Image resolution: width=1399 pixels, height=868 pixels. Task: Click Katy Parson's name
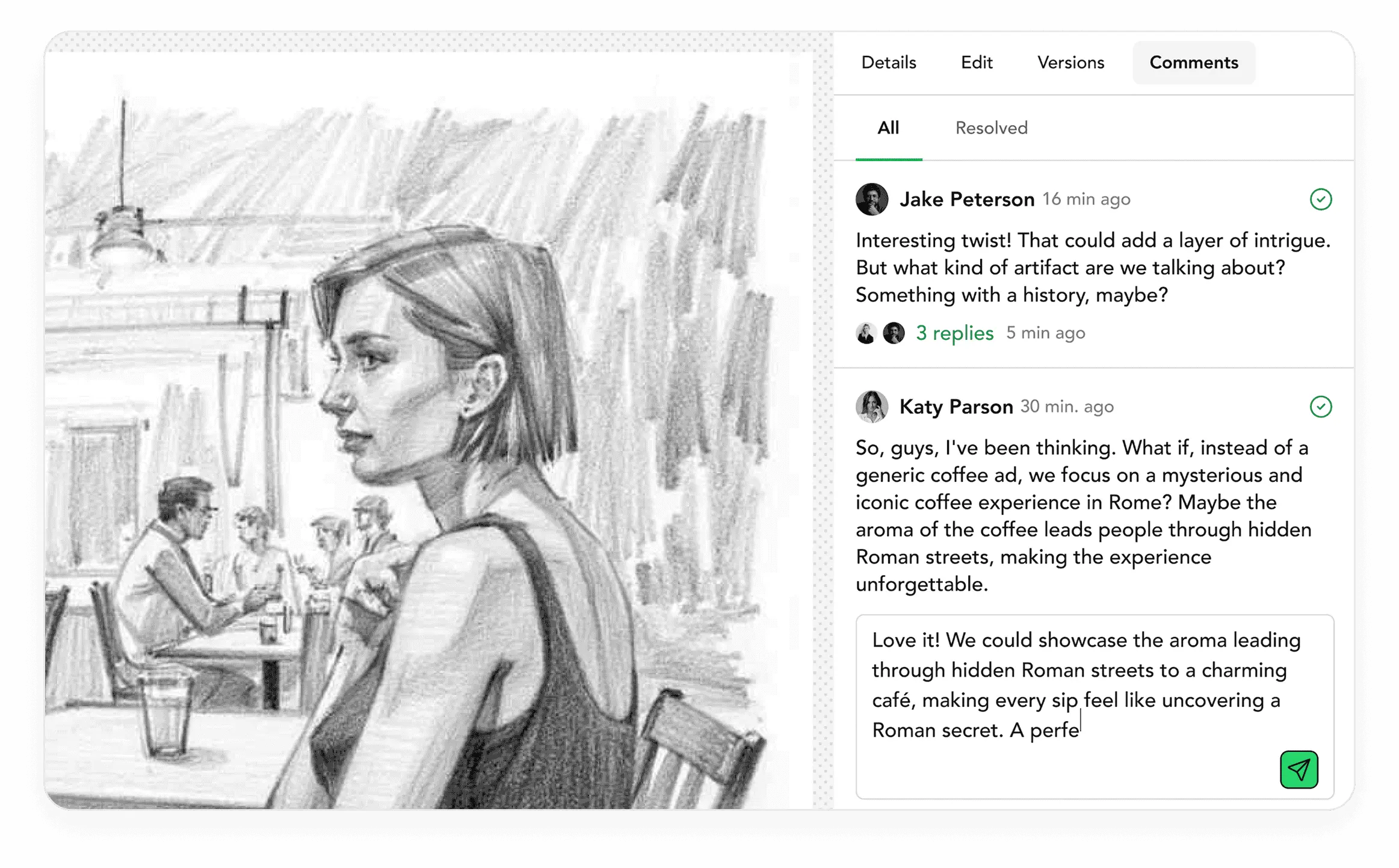point(956,407)
